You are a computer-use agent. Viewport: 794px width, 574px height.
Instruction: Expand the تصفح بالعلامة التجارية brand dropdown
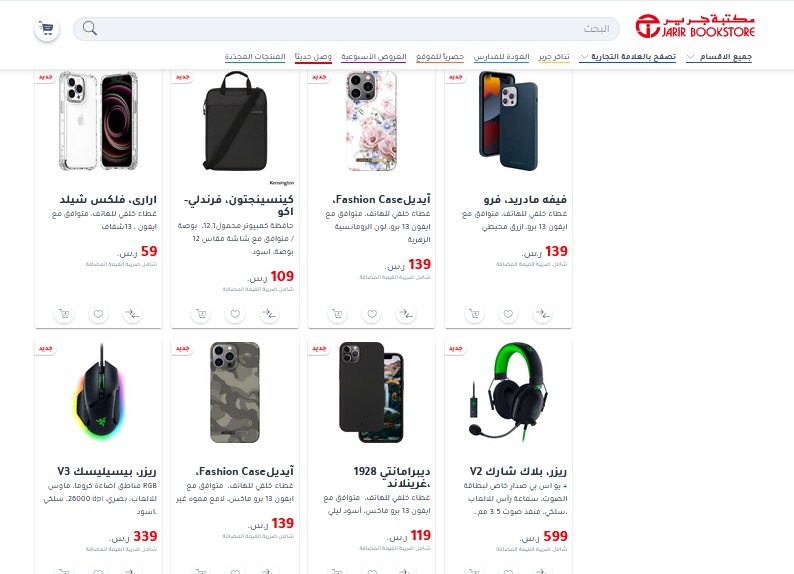(x=628, y=57)
